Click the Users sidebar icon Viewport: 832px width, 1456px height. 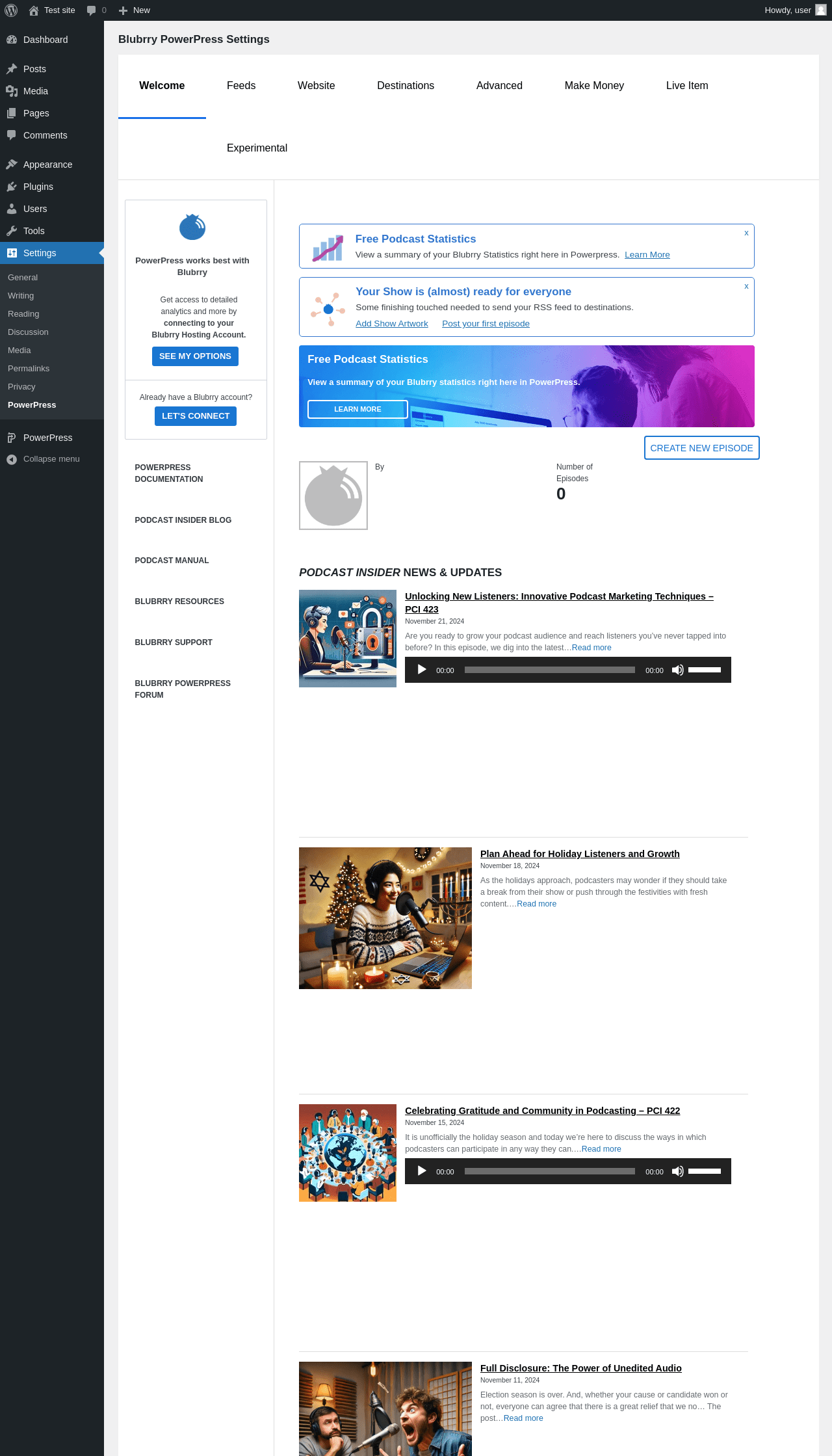coord(12,209)
